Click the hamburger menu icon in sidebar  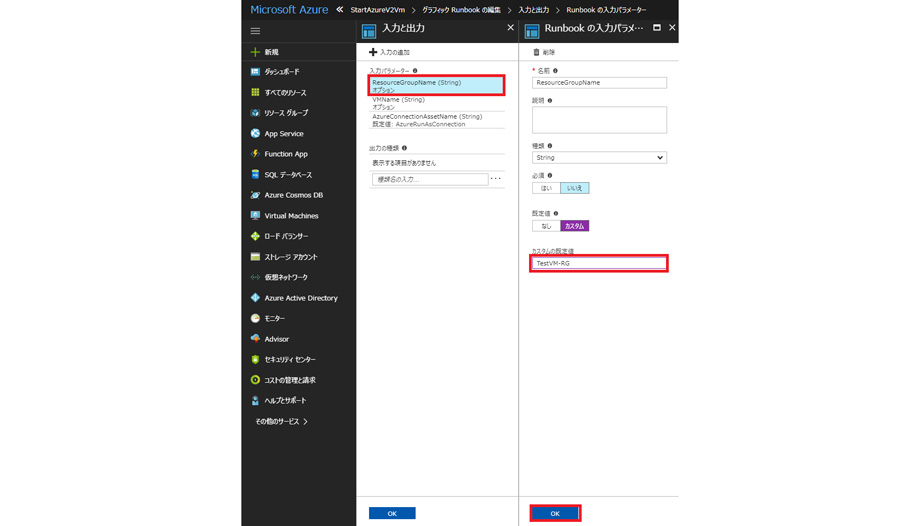tap(255, 31)
